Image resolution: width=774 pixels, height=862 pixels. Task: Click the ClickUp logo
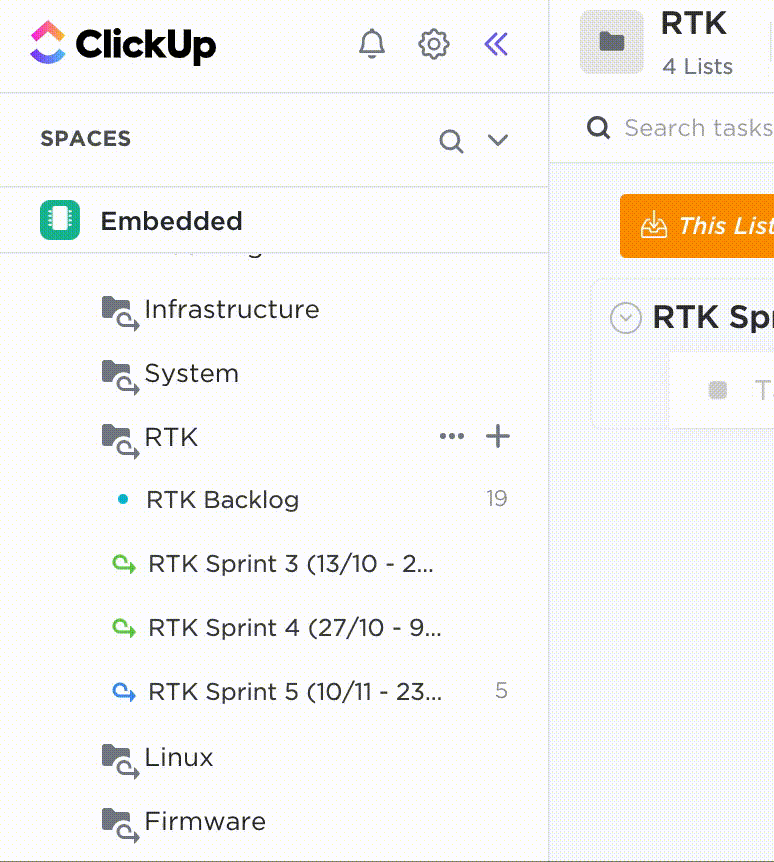[123, 43]
